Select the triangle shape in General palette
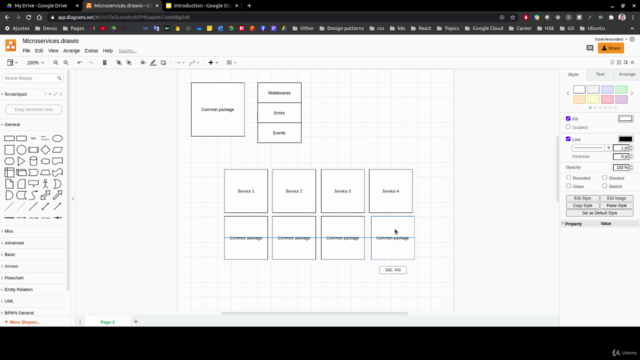 pyautogui.click(x=21, y=161)
